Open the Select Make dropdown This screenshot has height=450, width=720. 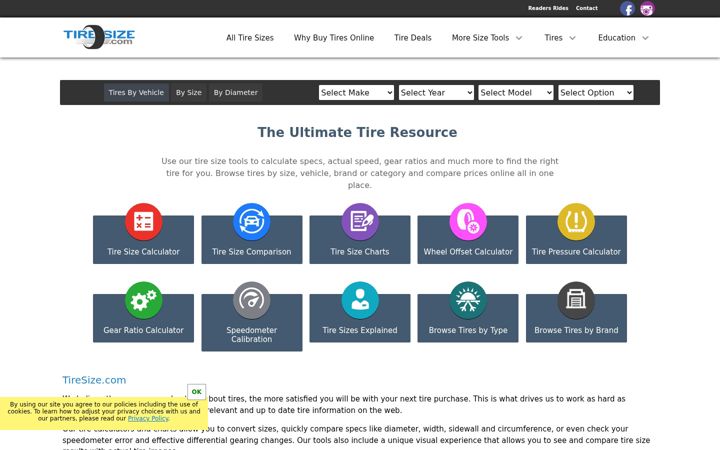(356, 93)
